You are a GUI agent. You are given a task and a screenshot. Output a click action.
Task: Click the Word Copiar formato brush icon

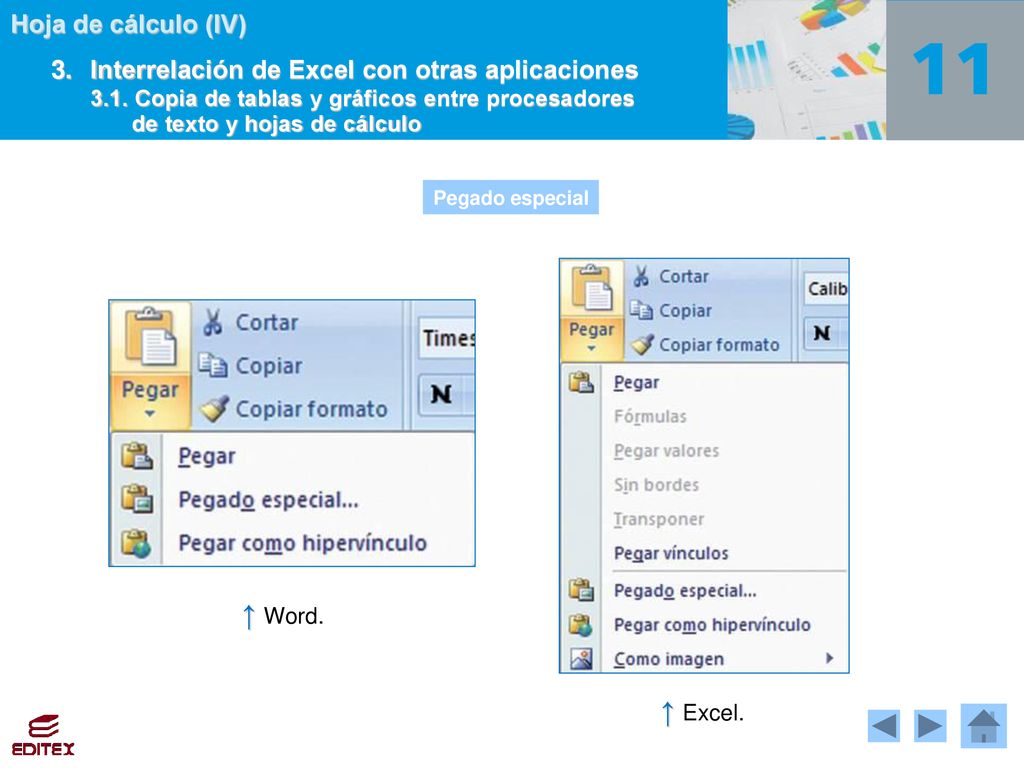coord(214,409)
